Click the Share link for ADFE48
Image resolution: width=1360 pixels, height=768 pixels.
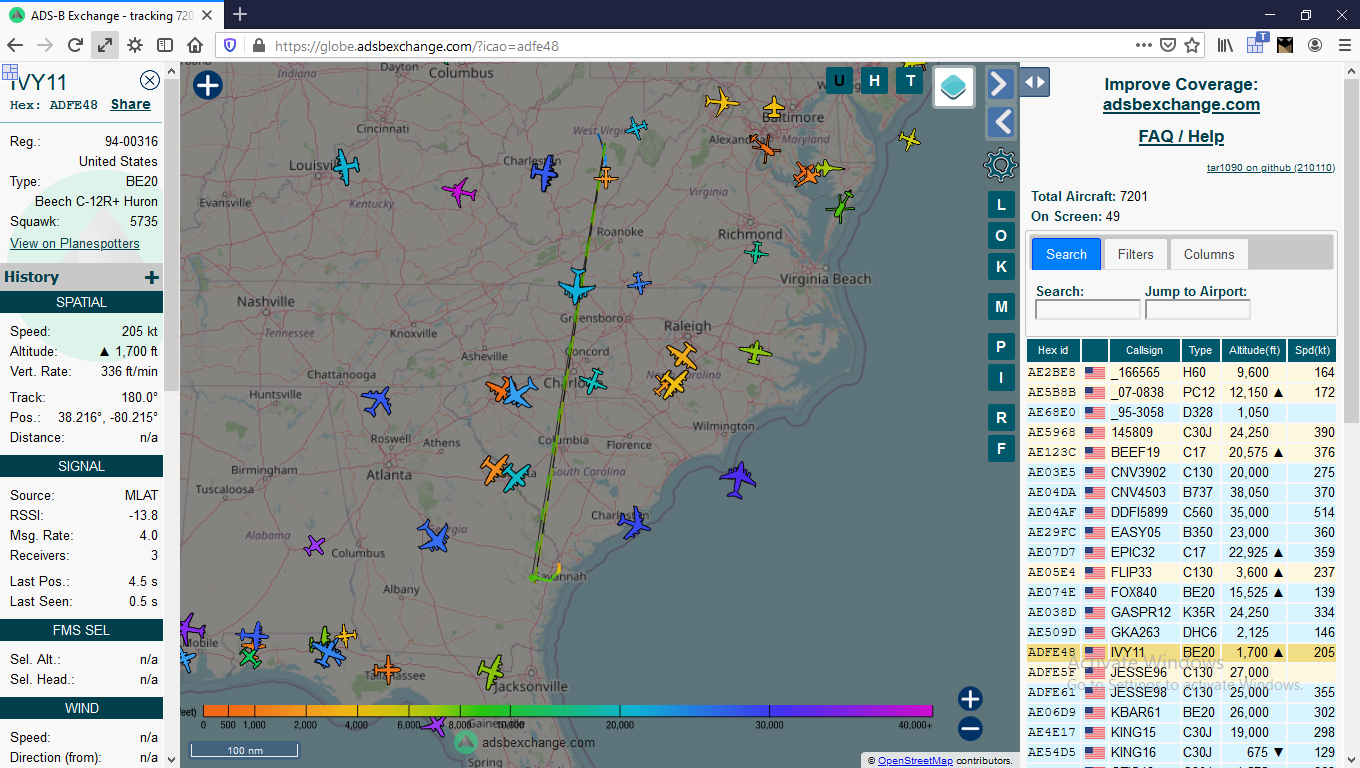tap(131, 104)
